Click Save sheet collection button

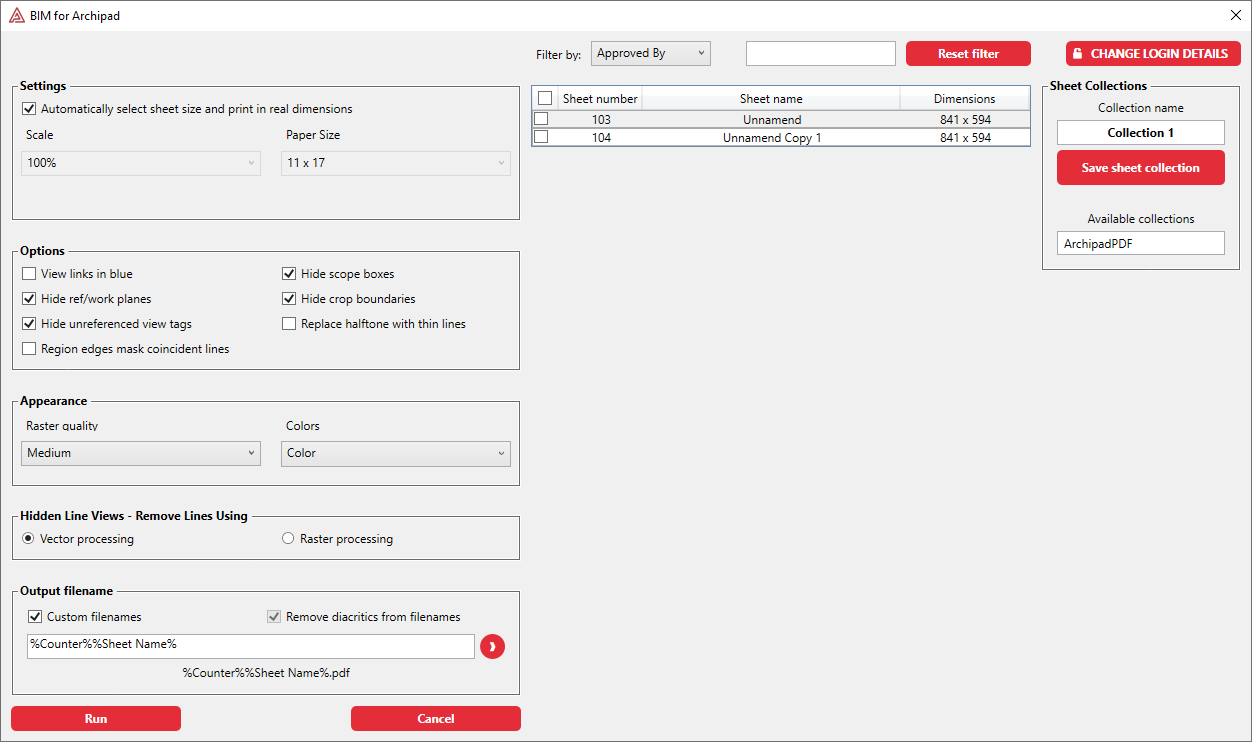click(1141, 168)
